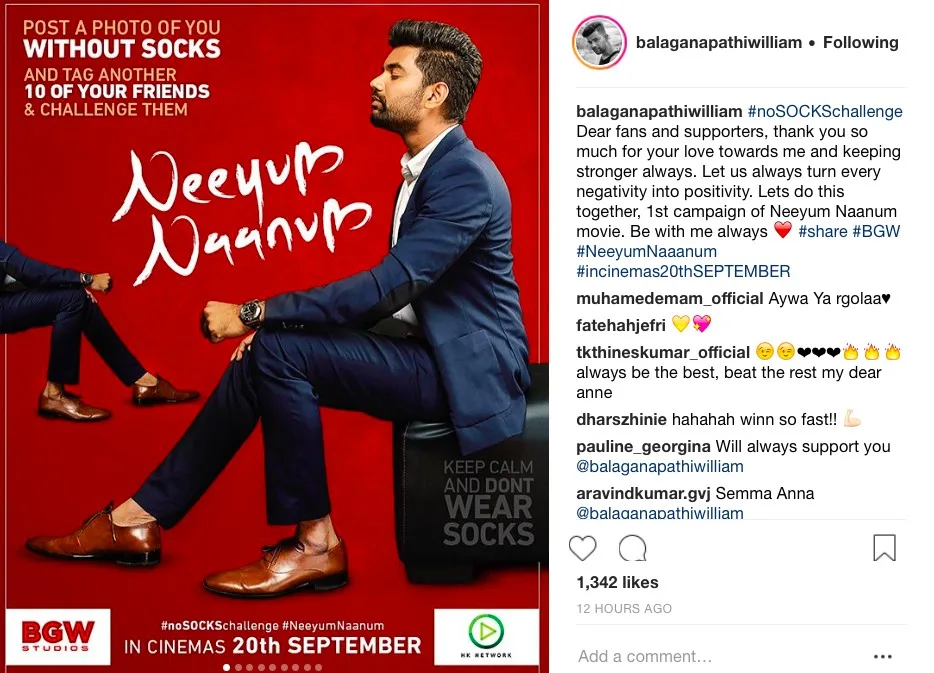Open the comment speech bubble icon

pyautogui.click(x=632, y=548)
